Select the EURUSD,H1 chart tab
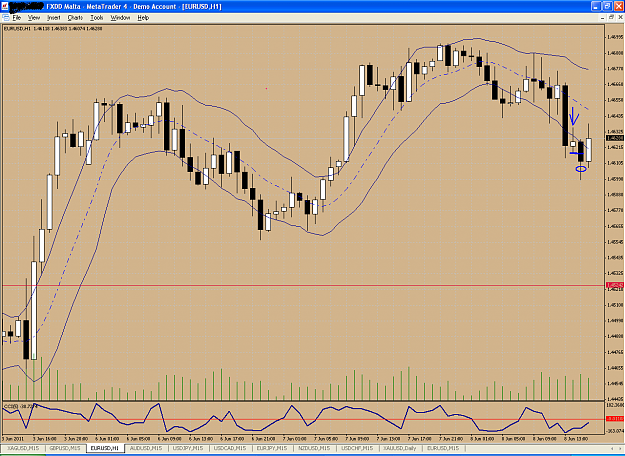This screenshot has width=625, height=456. [x=105, y=448]
